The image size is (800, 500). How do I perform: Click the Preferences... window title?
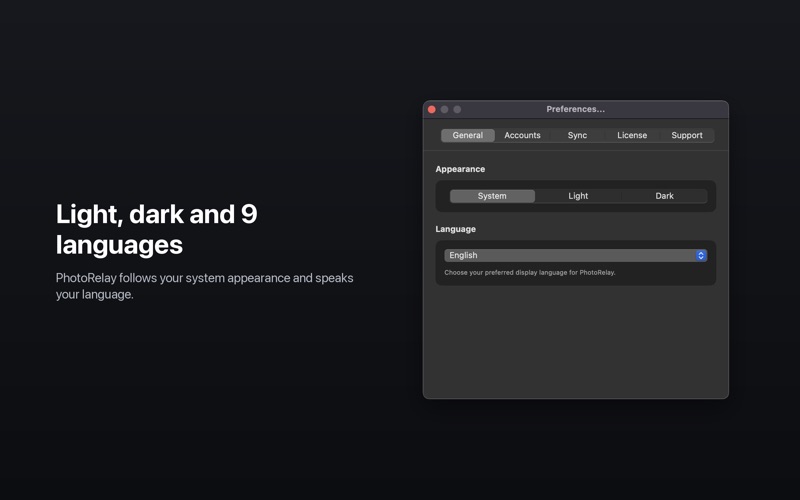pos(576,109)
